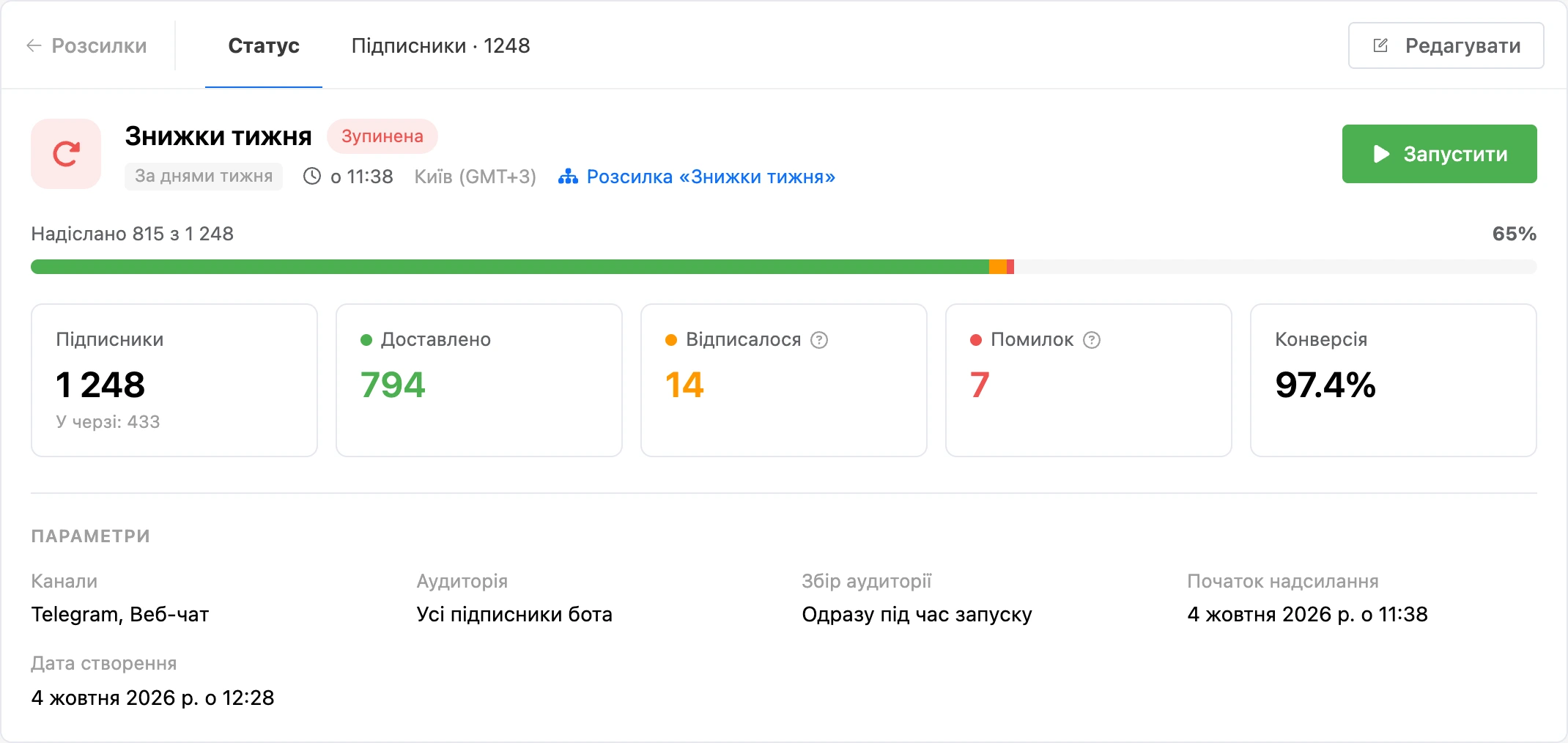The width and height of the screenshot is (1568, 743).
Task: Click the play triangle icon in Запустити
Action: pos(1381,154)
